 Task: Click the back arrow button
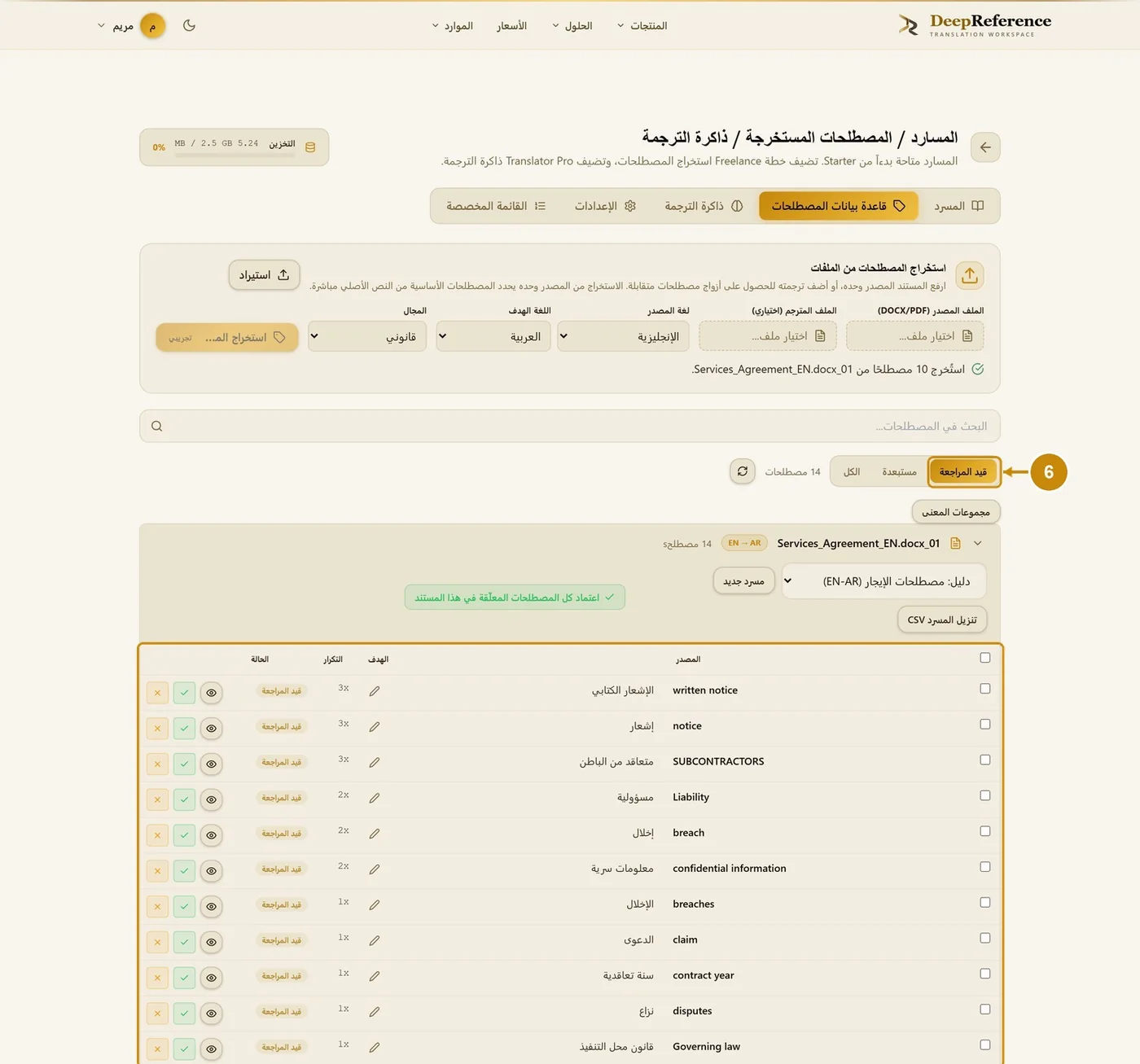pyautogui.click(x=985, y=147)
